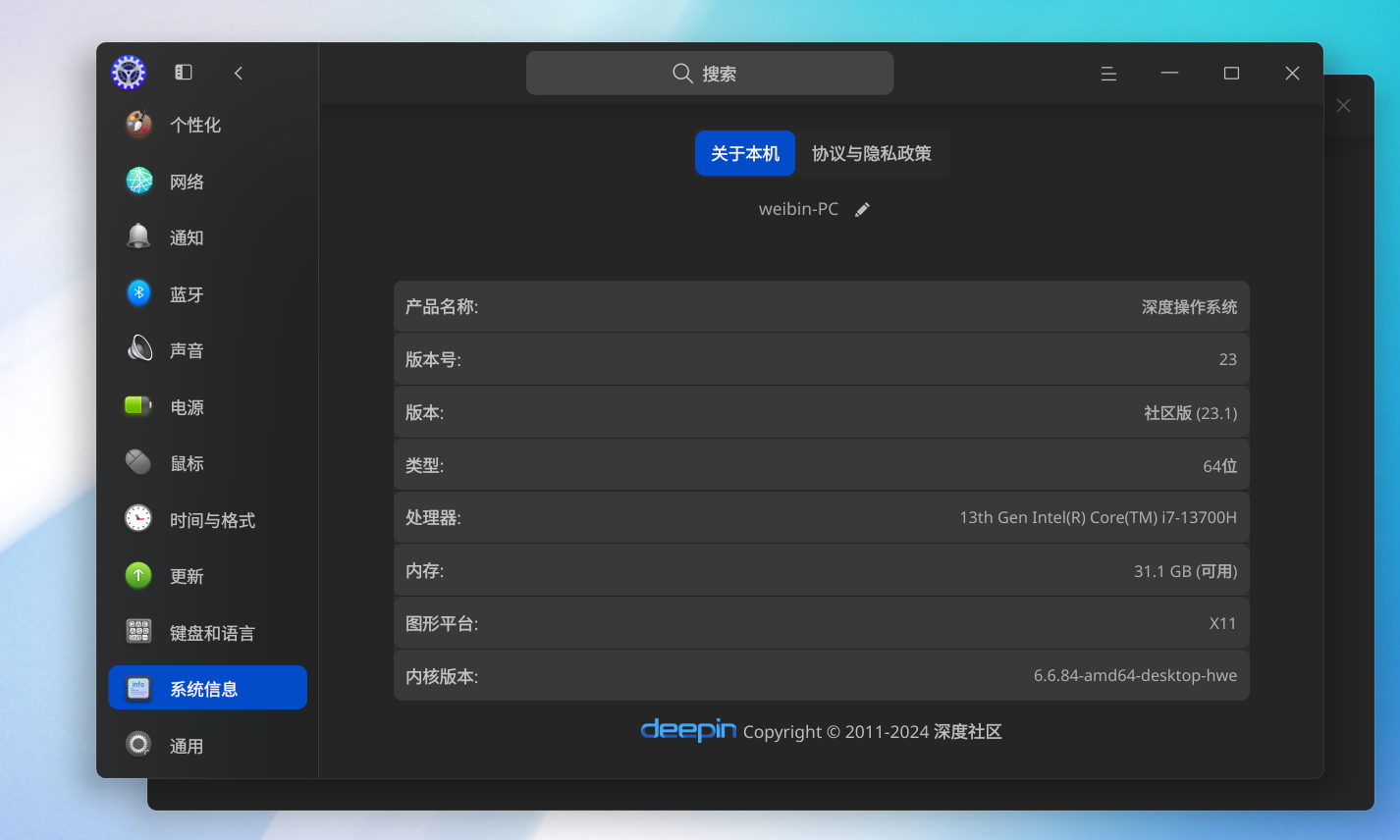Click the 版本号 value 23
1400x840 pixels.
point(1227,359)
